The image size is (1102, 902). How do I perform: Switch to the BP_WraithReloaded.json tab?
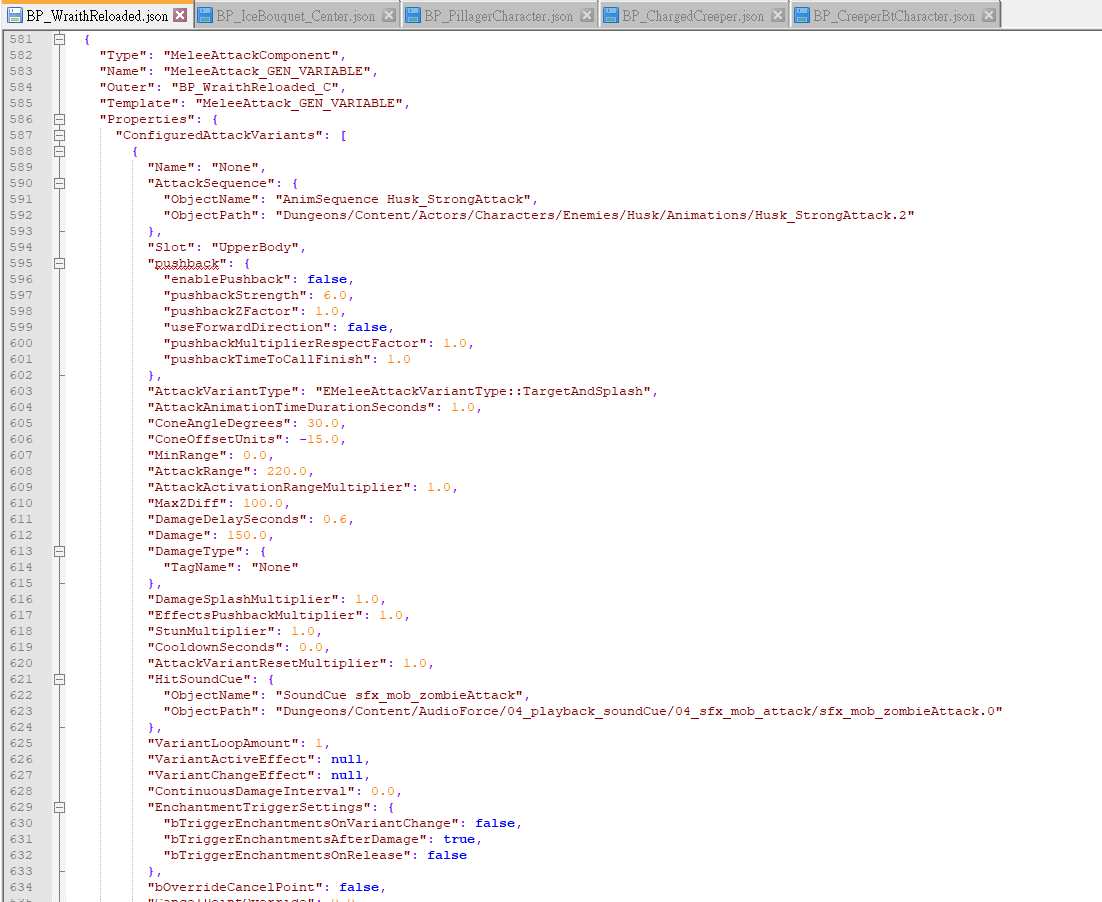click(97, 15)
